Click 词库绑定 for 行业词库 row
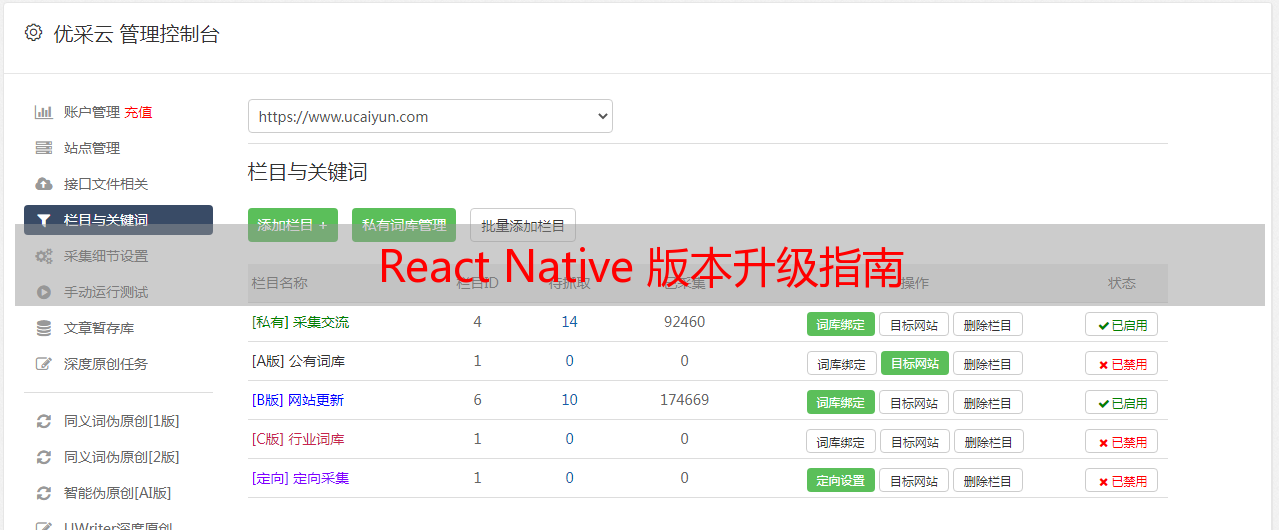Screen dimensions: 1279x530 [x=842, y=441]
